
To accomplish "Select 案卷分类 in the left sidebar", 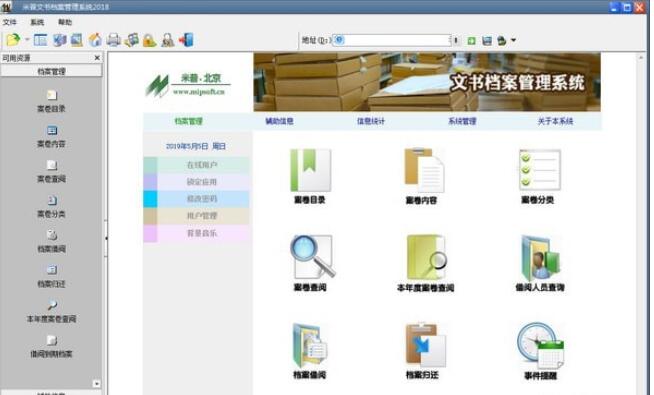I will [51, 206].
